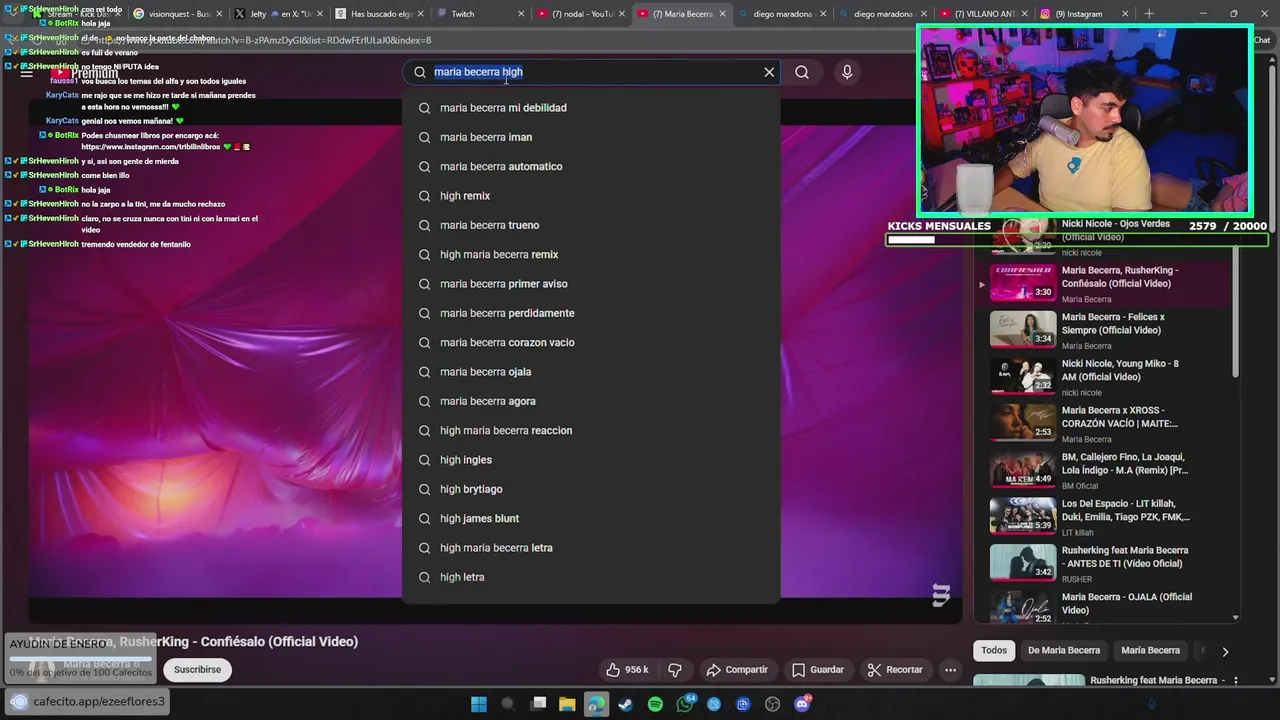Select suggestion 'maria becerra mi debilidad'
Viewport: 1280px width, 720px height.
591,108
